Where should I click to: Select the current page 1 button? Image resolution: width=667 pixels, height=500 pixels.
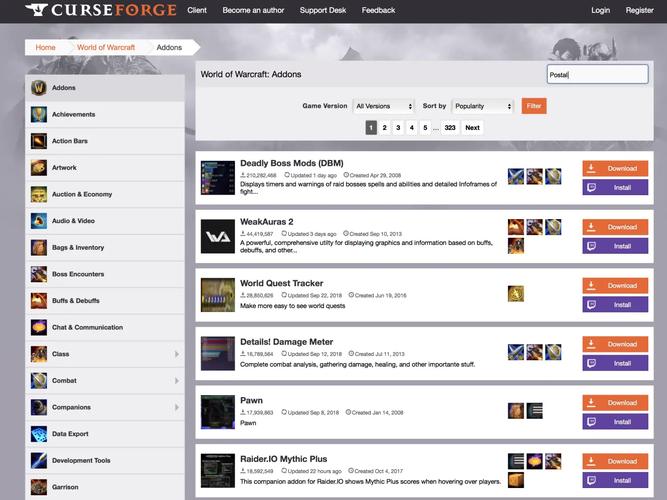(x=371, y=128)
